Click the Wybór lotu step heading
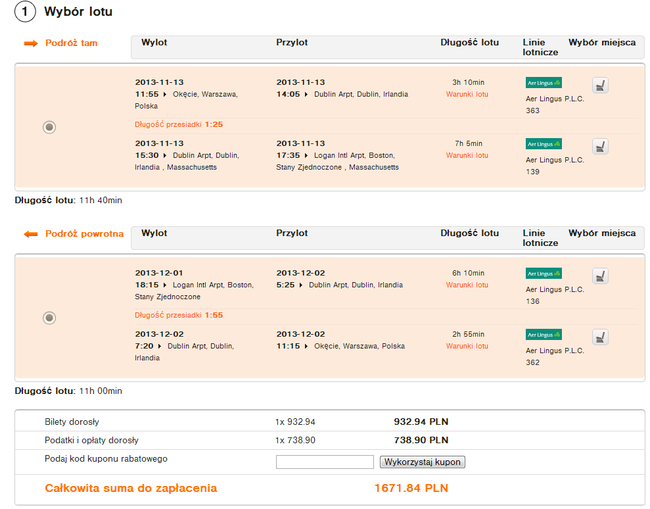This screenshot has height=509, width=650. 78,12
